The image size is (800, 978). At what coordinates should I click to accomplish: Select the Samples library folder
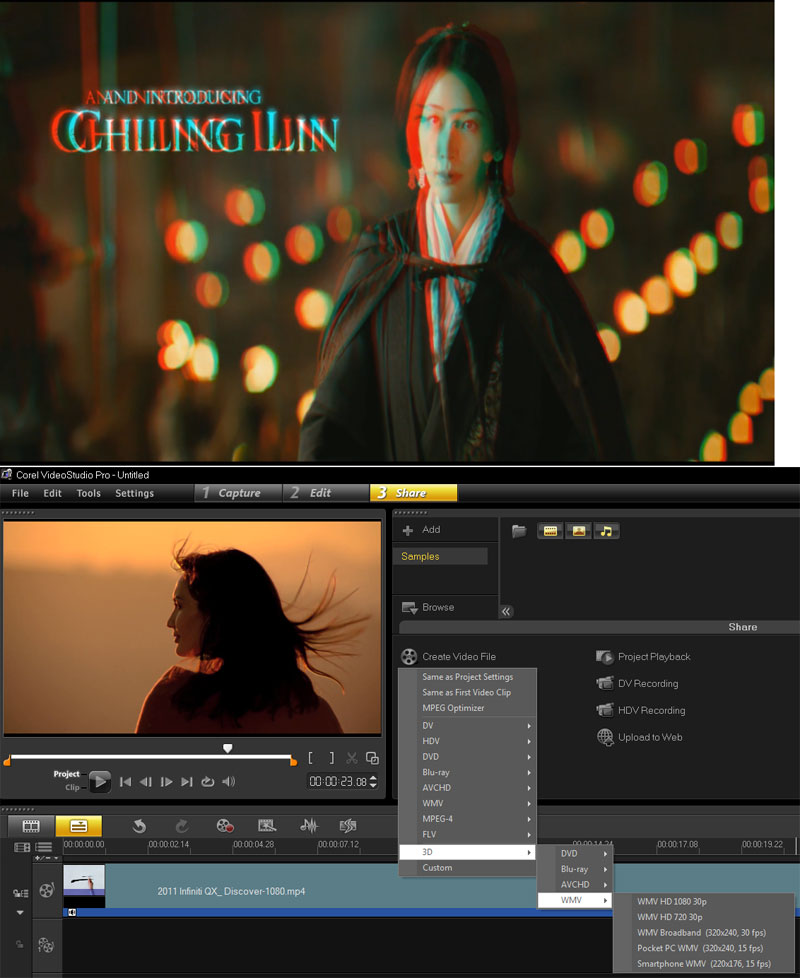coord(440,556)
